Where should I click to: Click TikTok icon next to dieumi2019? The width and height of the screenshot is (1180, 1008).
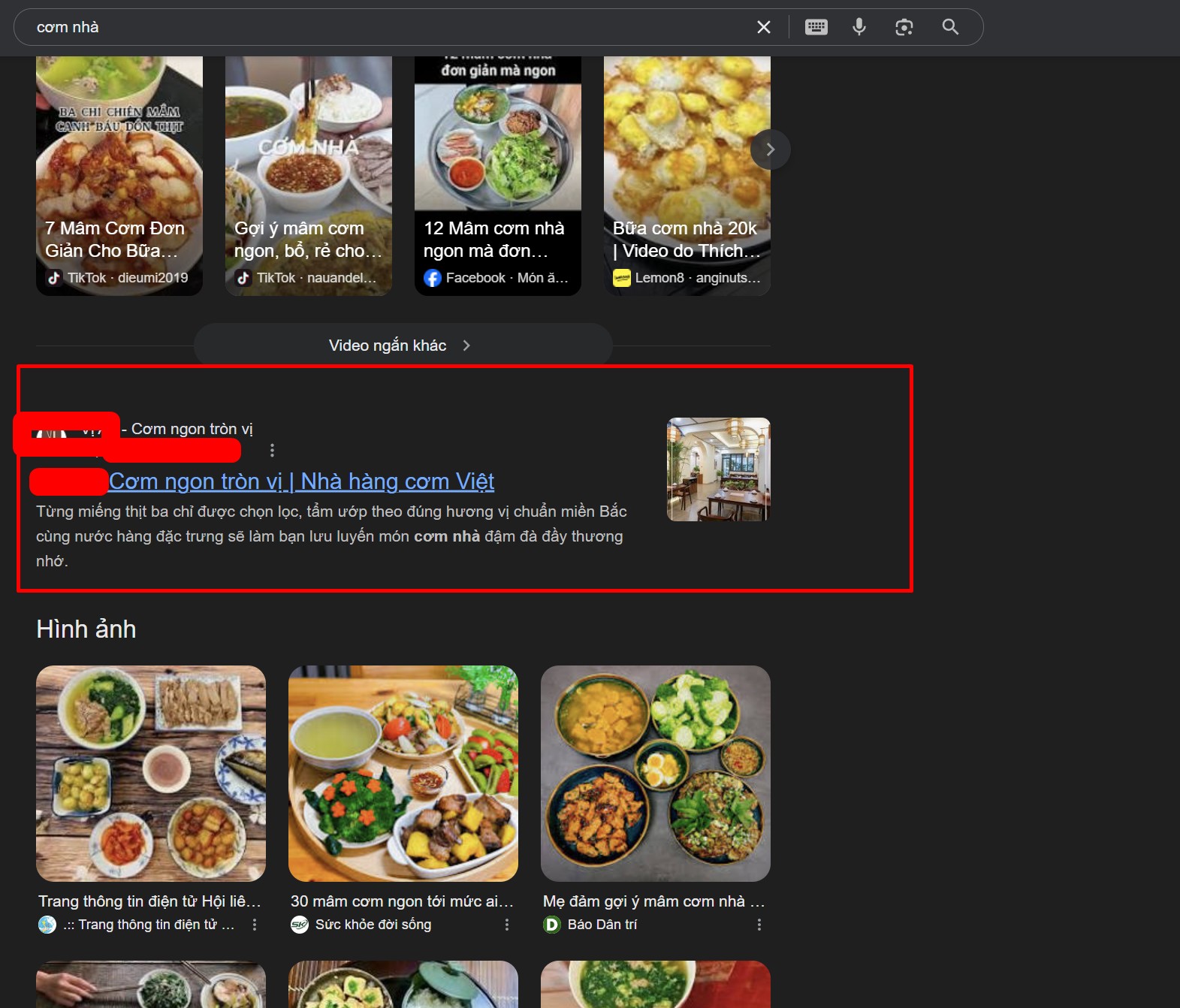[x=54, y=278]
